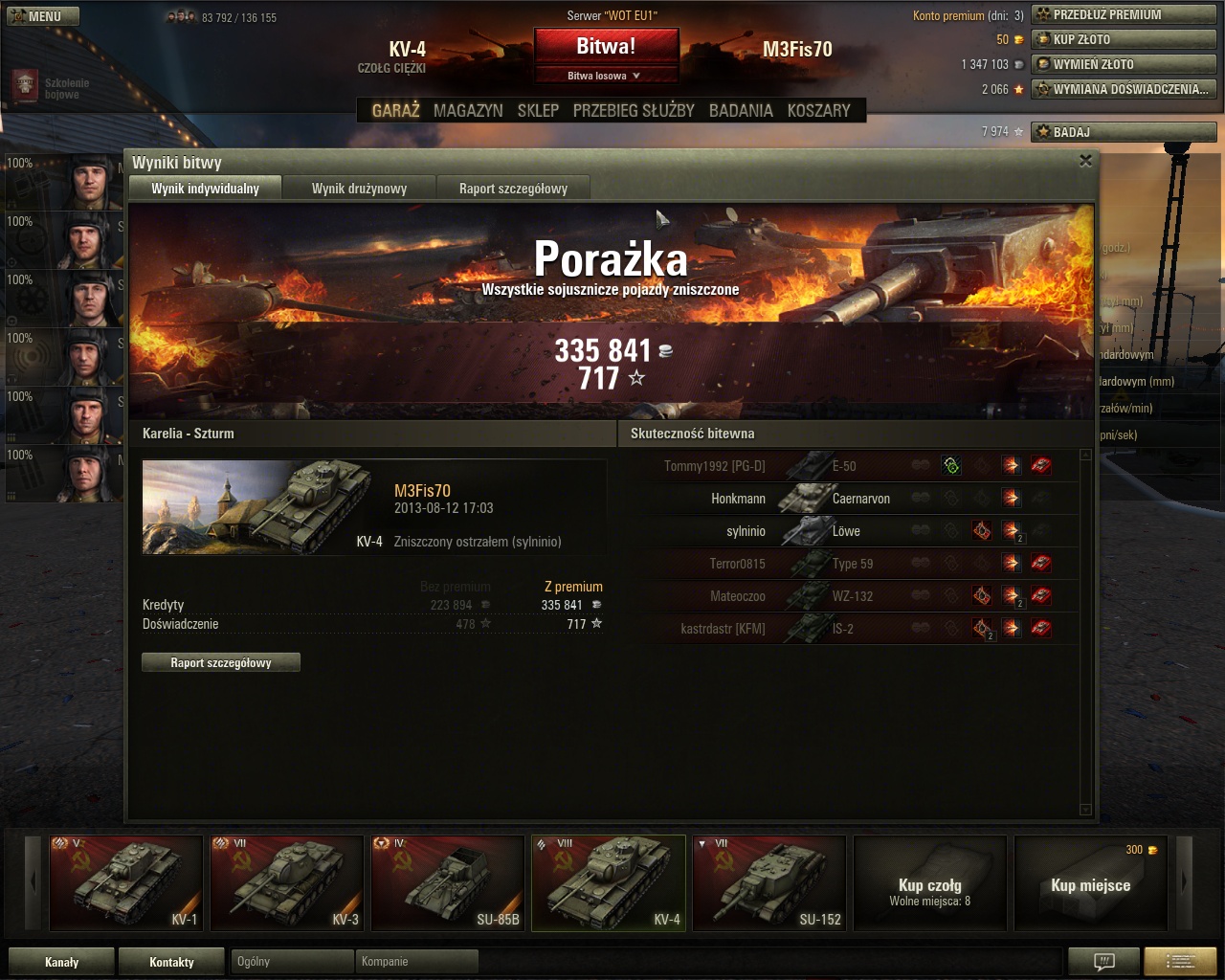The image size is (1225, 980).
Task: Click the Raport szczegółowy button below credits
Action: [221, 662]
